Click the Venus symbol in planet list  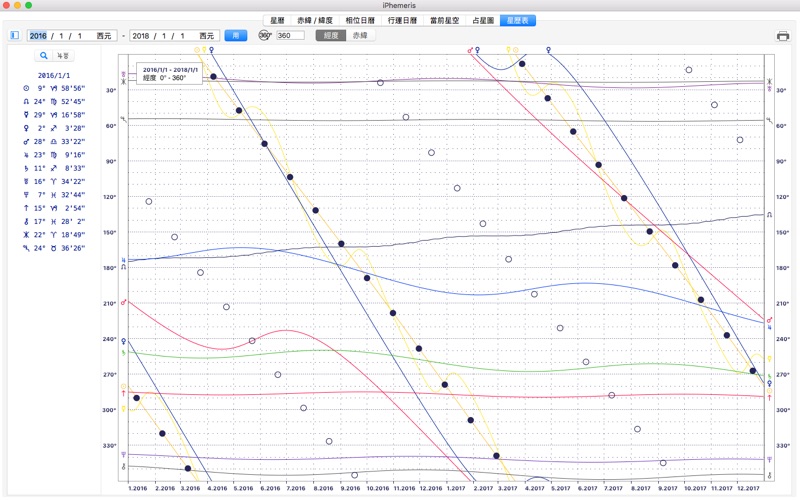tap(26, 128)
